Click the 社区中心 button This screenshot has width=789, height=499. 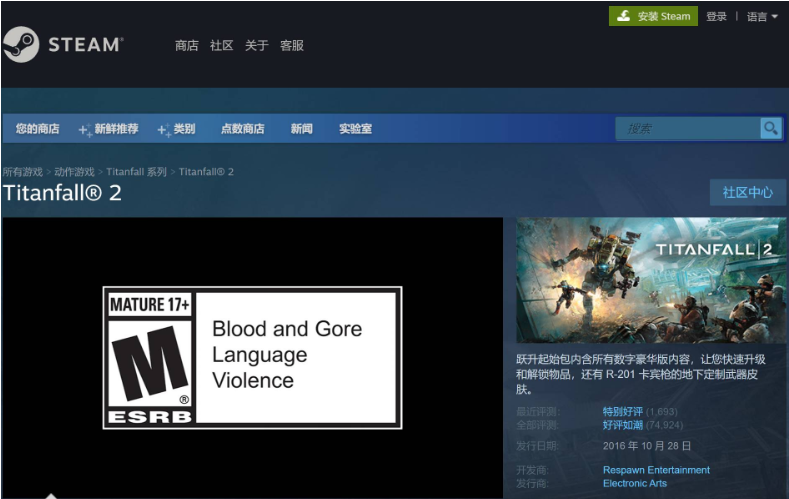pyautogui.click(x=747, y=192)
